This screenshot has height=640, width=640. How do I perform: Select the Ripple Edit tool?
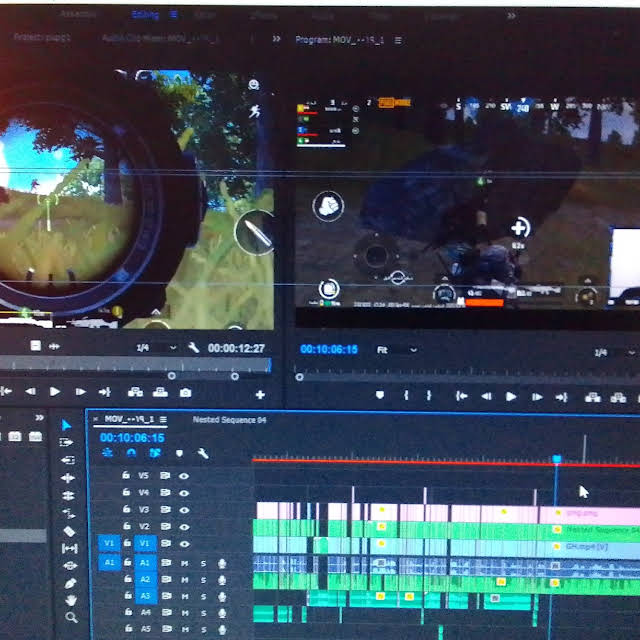(x=67, y=460)
